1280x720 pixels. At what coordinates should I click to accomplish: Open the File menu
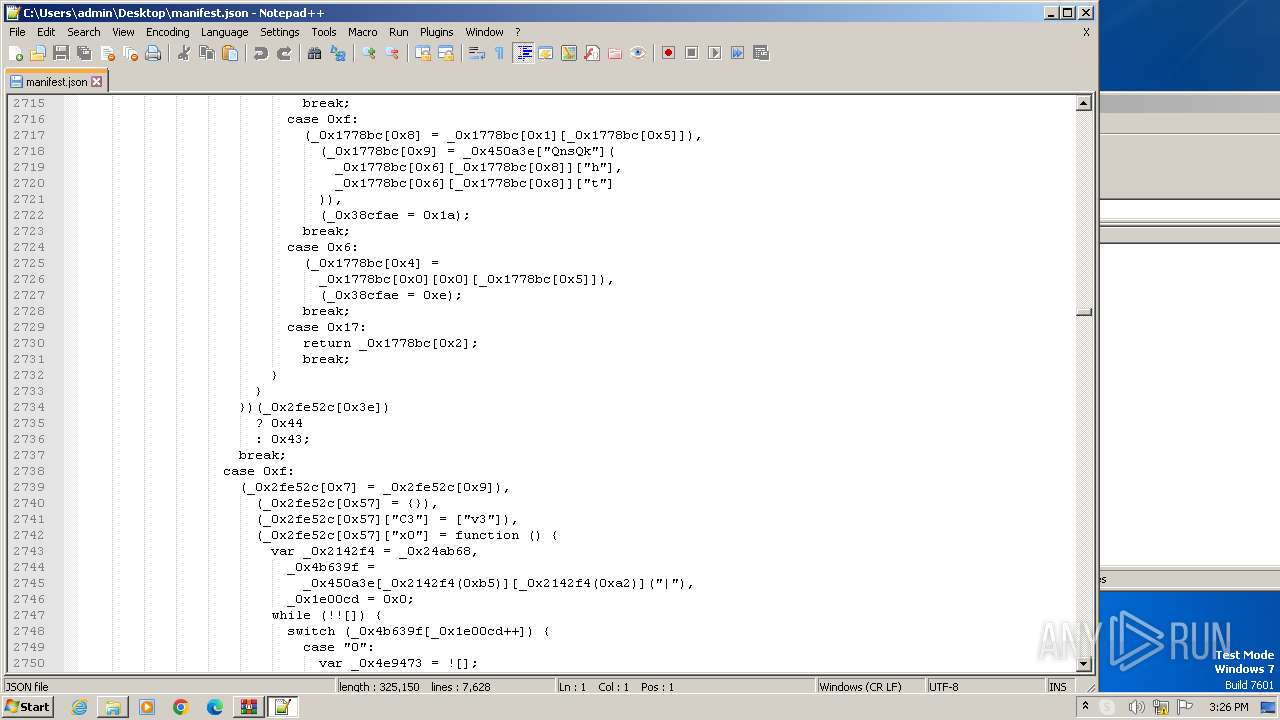tap(17, 32)
